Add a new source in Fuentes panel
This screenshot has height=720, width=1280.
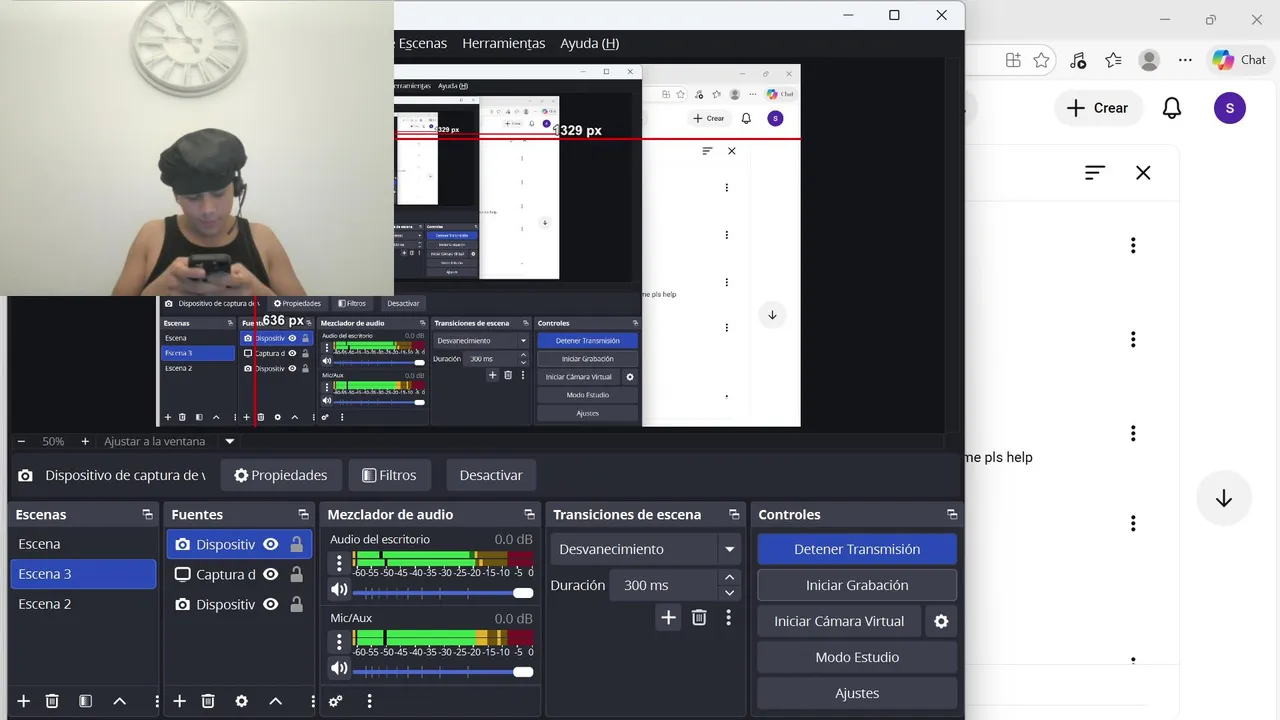[x=180, y=701]
